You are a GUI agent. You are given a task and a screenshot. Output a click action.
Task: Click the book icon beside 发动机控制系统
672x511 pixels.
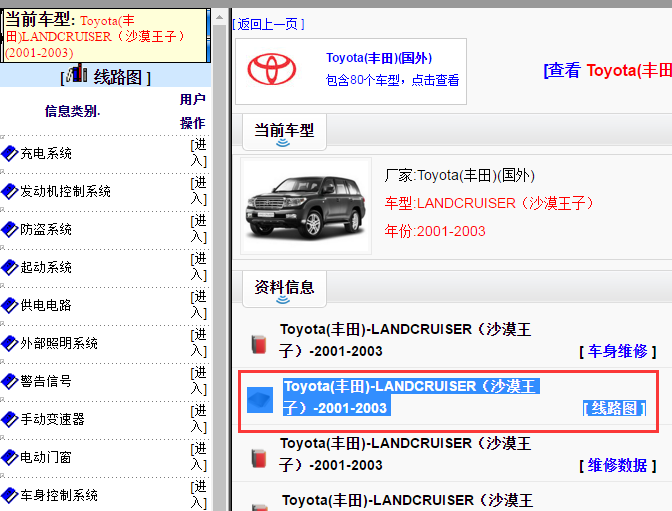9,191
